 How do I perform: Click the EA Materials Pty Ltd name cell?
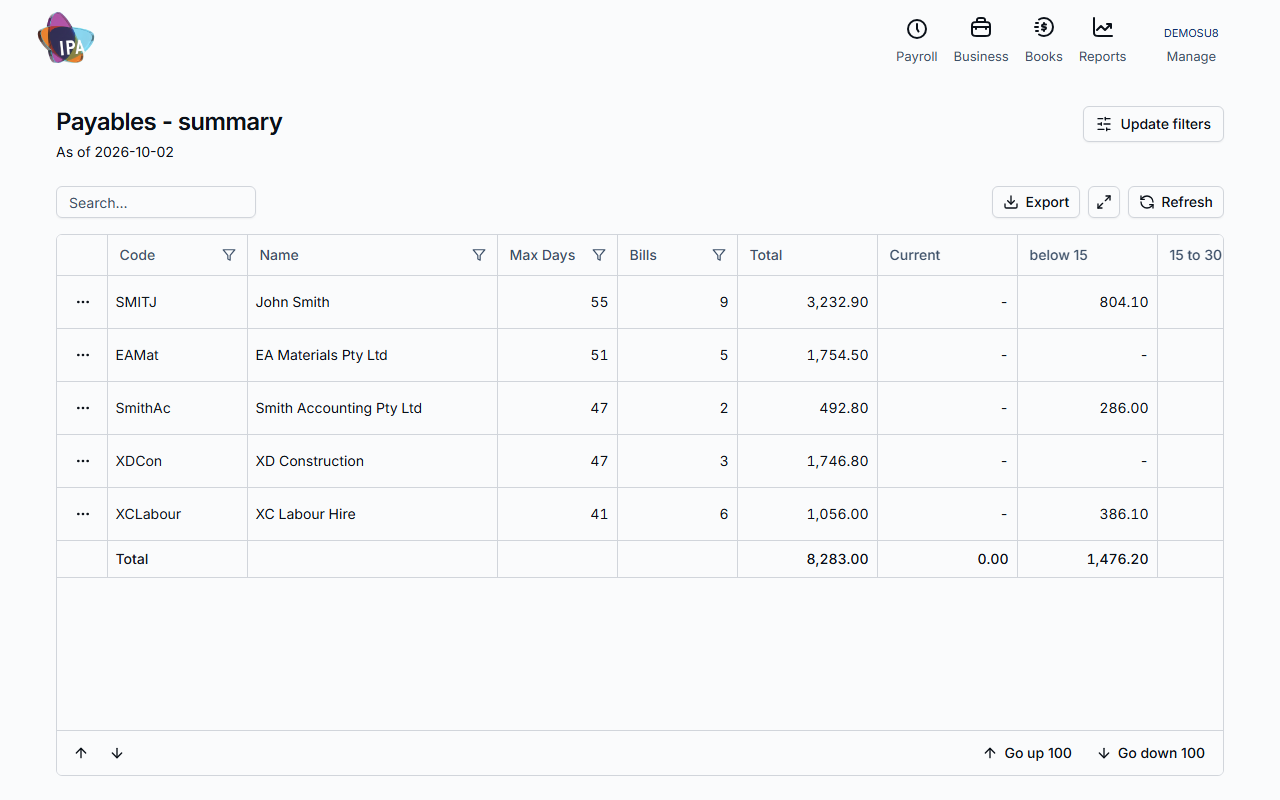coord(373,355)
